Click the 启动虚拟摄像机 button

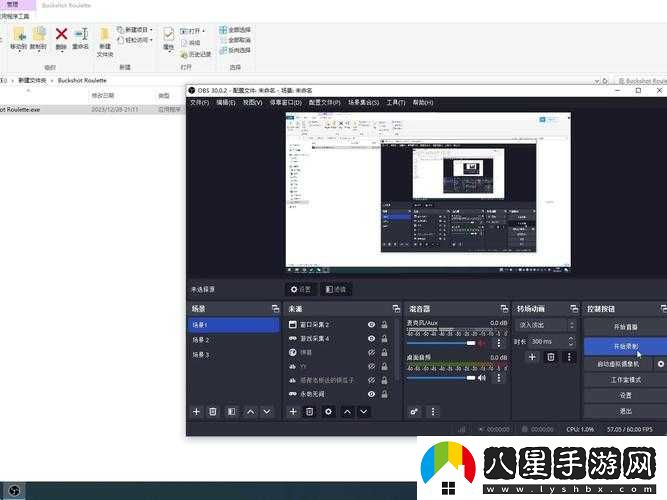(618, 364)
